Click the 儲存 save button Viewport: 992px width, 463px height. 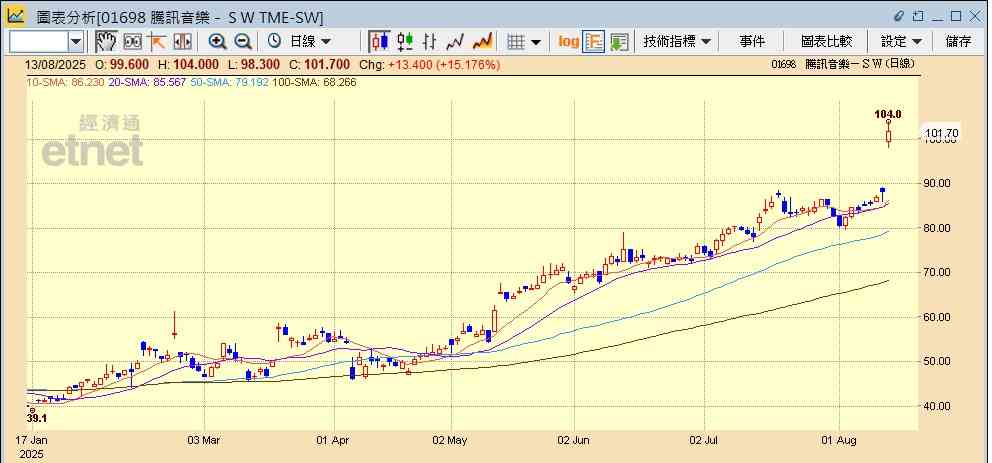coord(958,42)
